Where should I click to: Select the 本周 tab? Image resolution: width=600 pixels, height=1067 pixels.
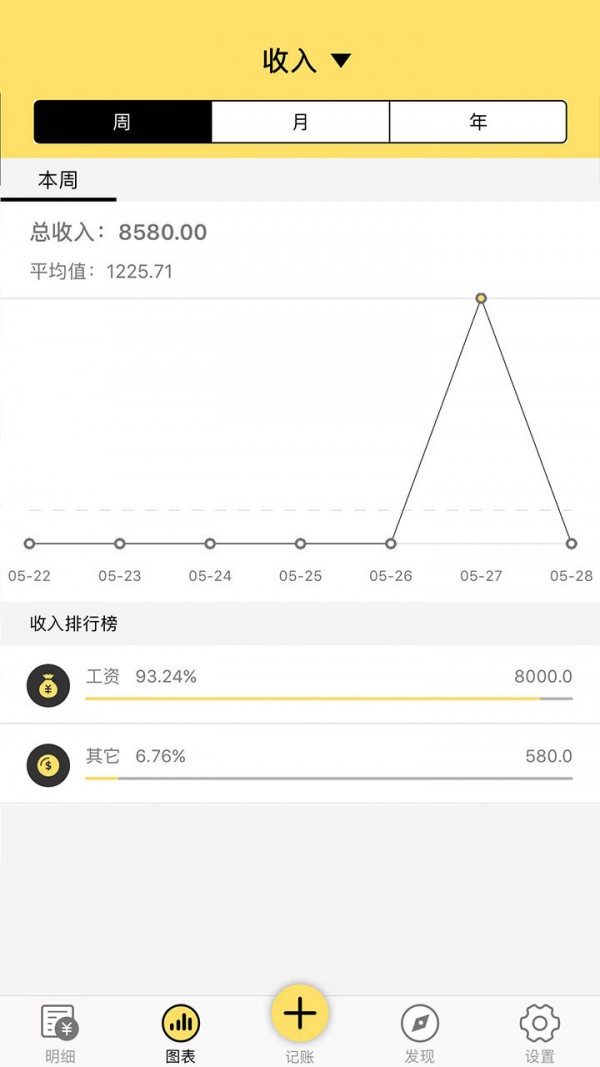point(58,181)
